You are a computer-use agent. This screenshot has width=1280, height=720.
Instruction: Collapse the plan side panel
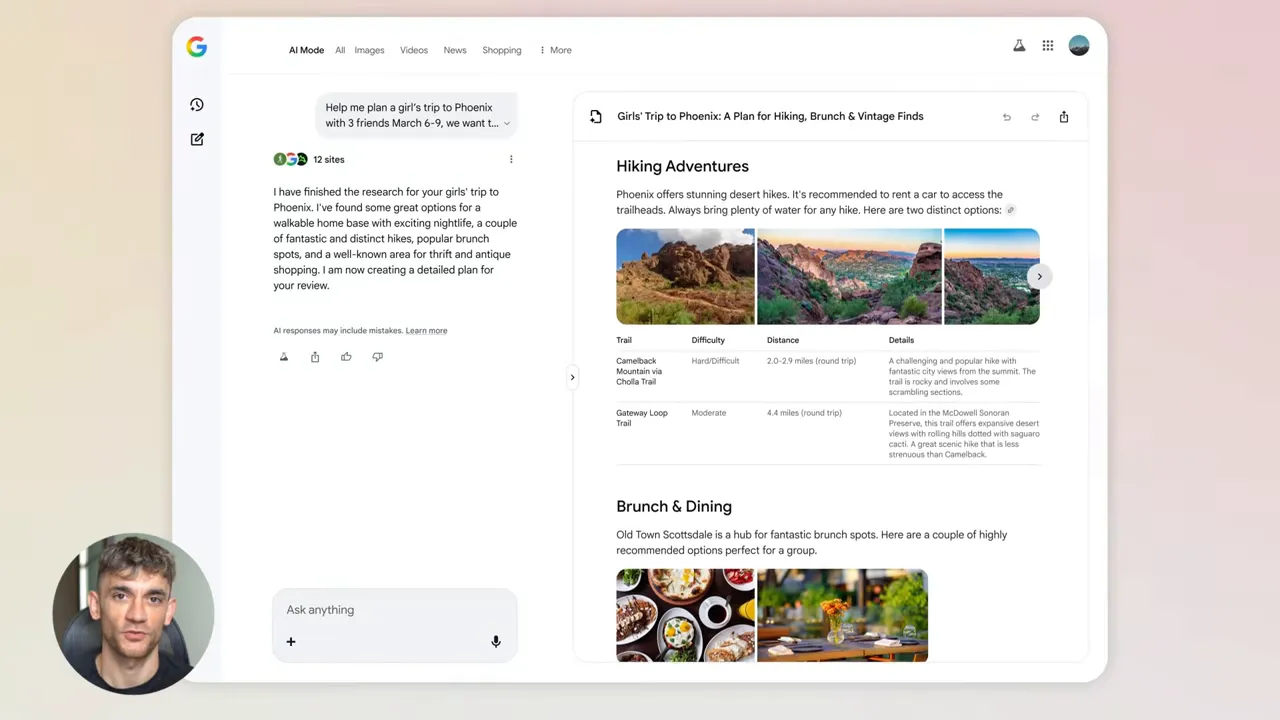(x=572, y=377)
